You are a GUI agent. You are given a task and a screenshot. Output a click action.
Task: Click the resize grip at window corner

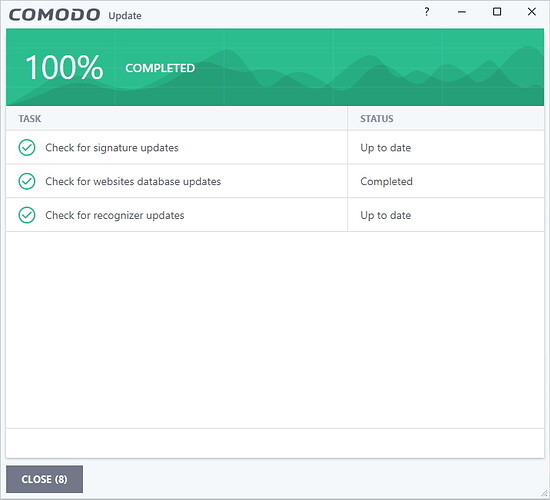tap(544, 494)
